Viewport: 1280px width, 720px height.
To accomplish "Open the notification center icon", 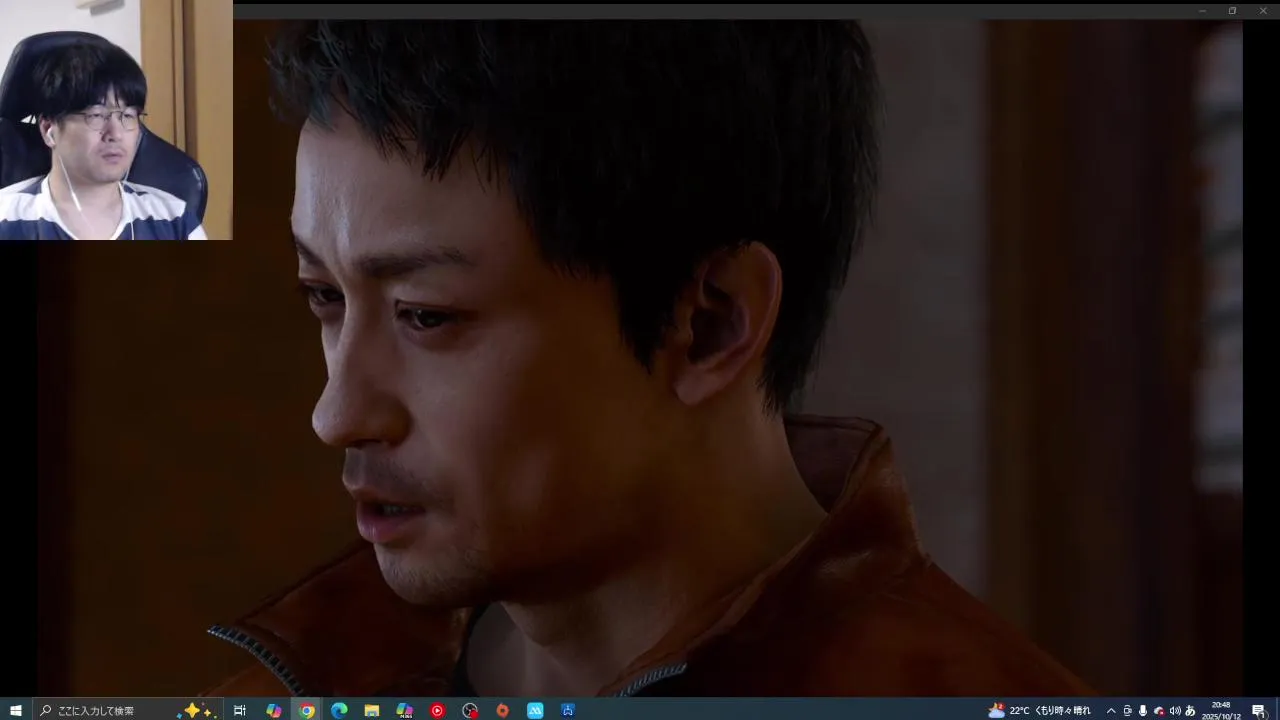I will point(1259,710).
